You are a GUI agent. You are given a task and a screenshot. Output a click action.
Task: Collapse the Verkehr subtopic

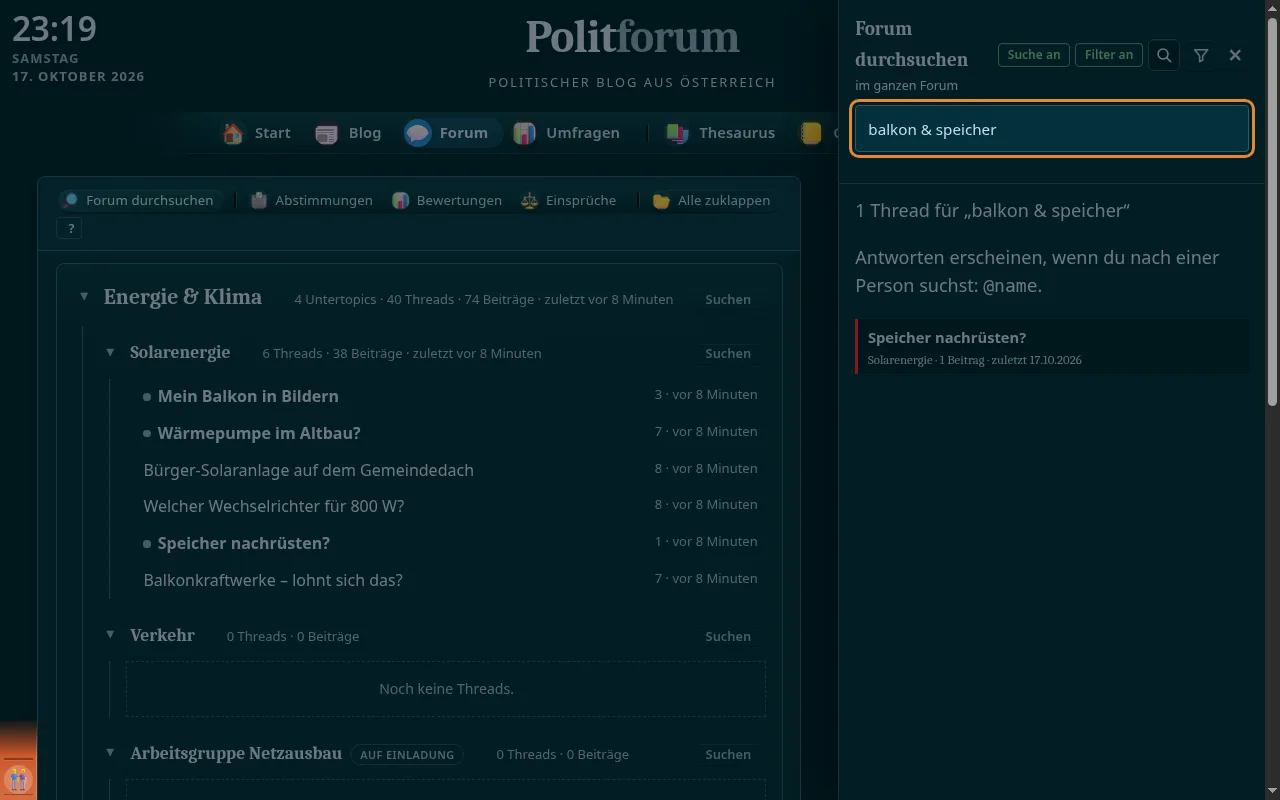pos(111,635)
